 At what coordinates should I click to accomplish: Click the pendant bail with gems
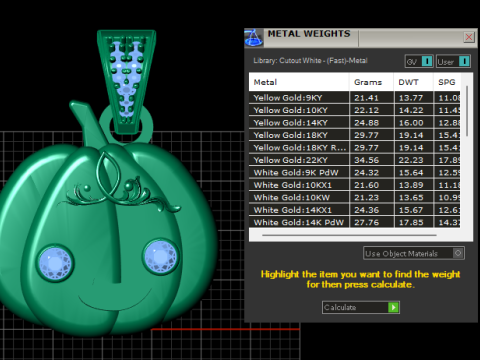[x=127, y=82]
